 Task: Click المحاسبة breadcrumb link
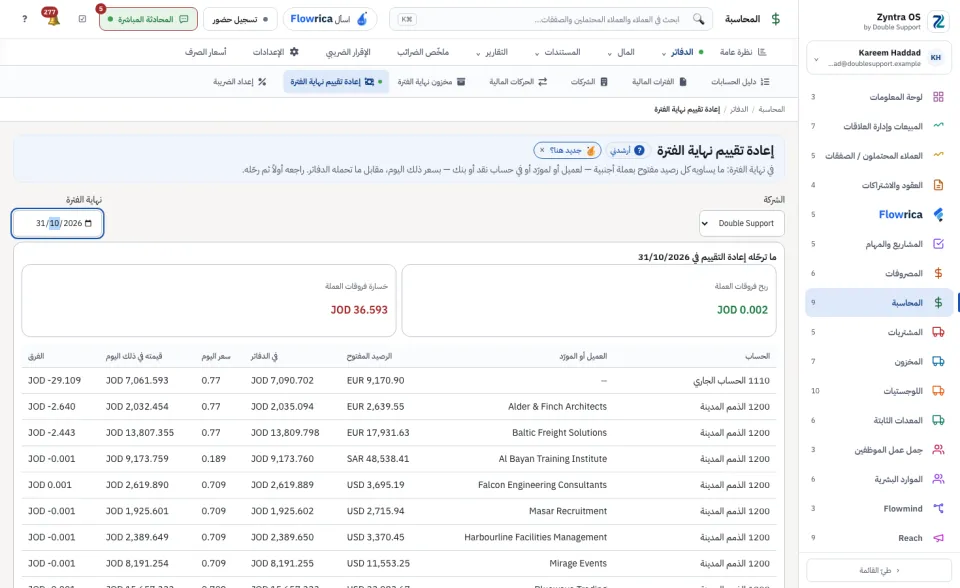click(771, 109)
